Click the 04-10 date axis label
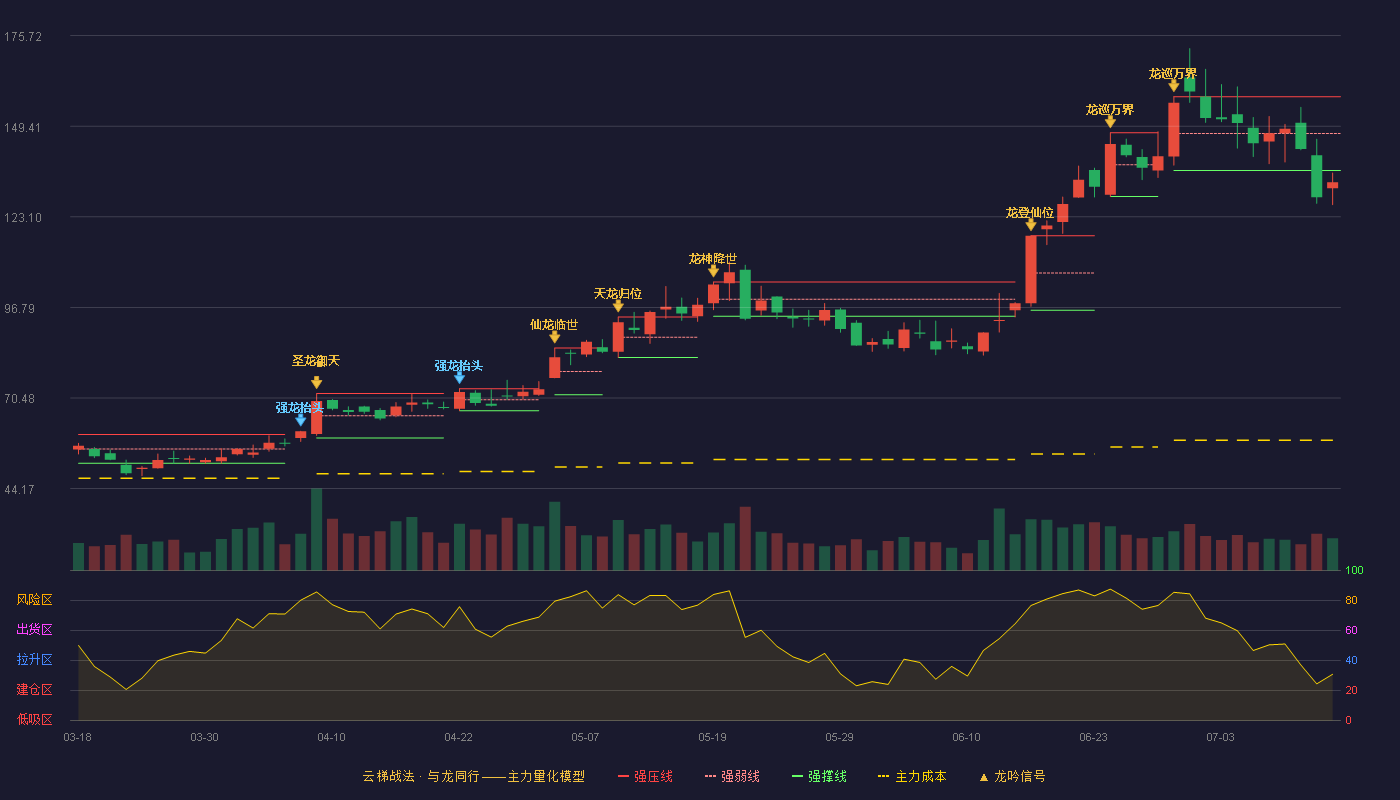This screenshot has width=1400, height=800. point(331,737)
